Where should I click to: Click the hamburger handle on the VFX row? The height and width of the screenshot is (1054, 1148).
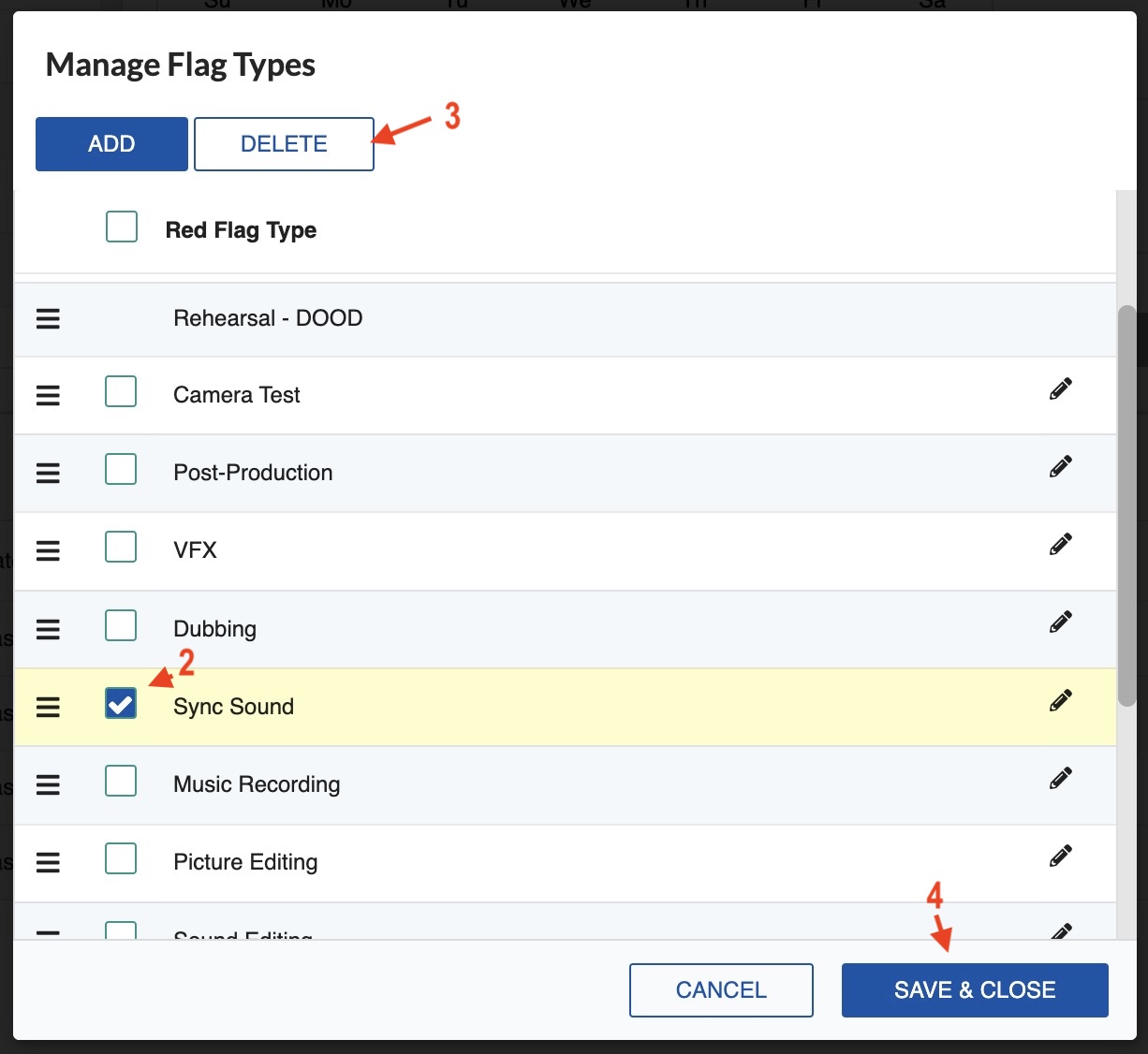tap(48, 551)
